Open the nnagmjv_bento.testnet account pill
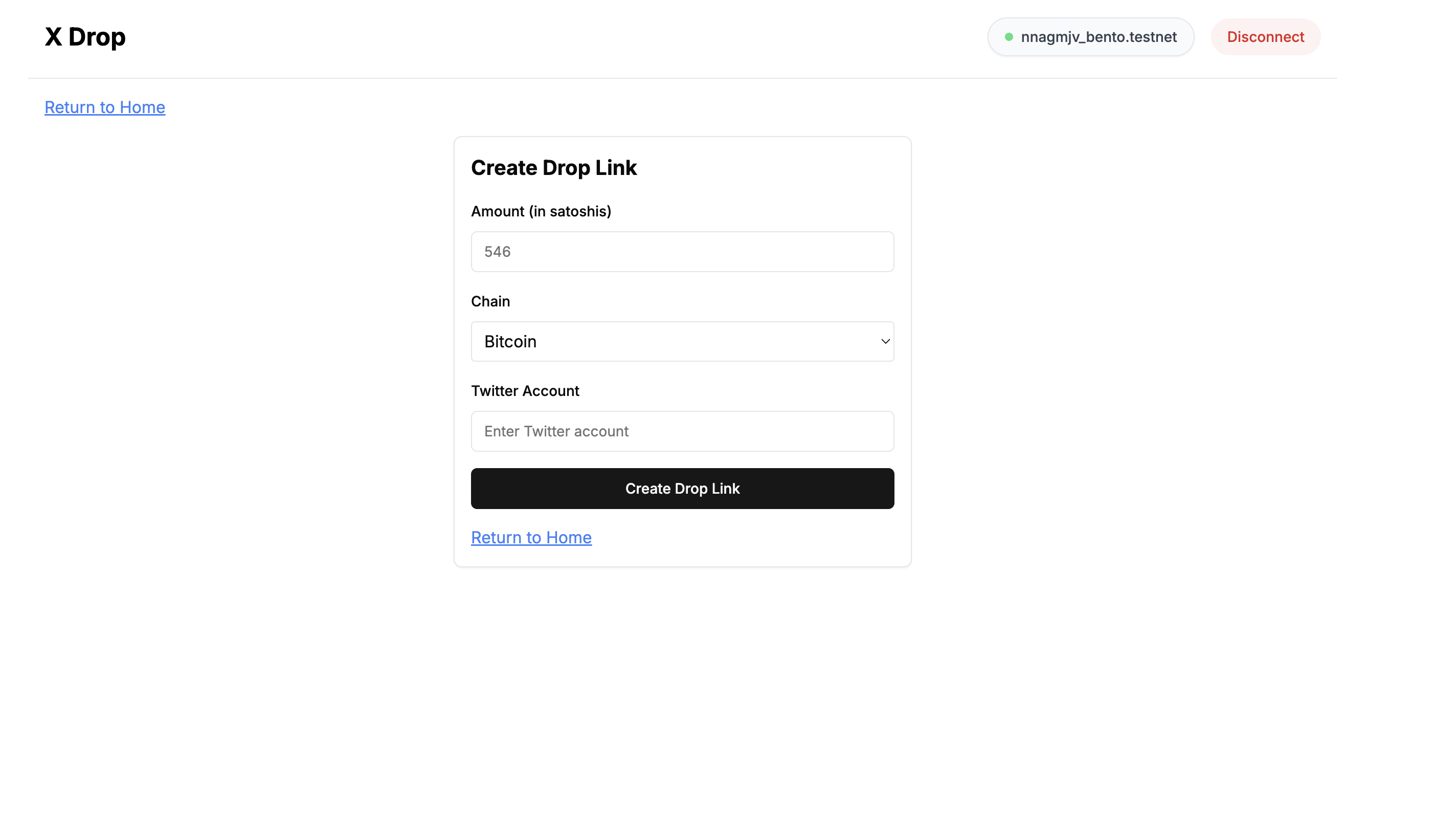 pos(1090,37)
